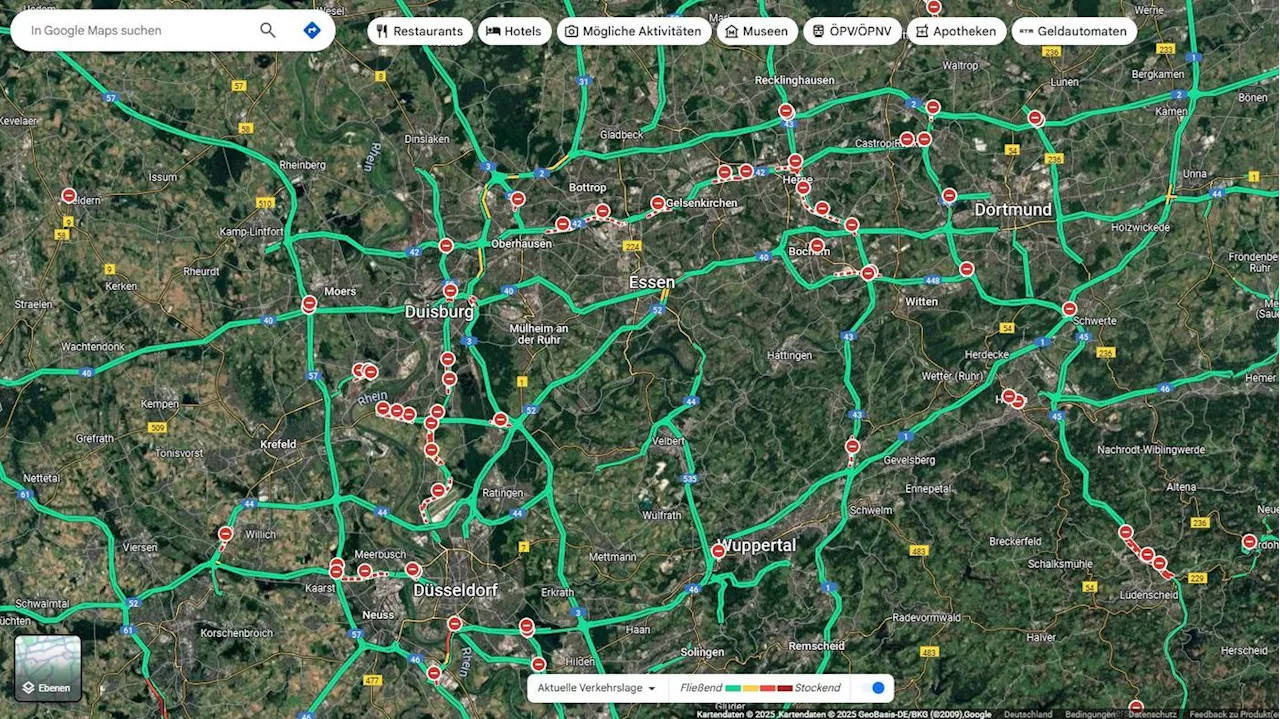Click the 509 road shield near Kempen
The width and height of the screenshot is (1280, 719).
click(157, 428)
